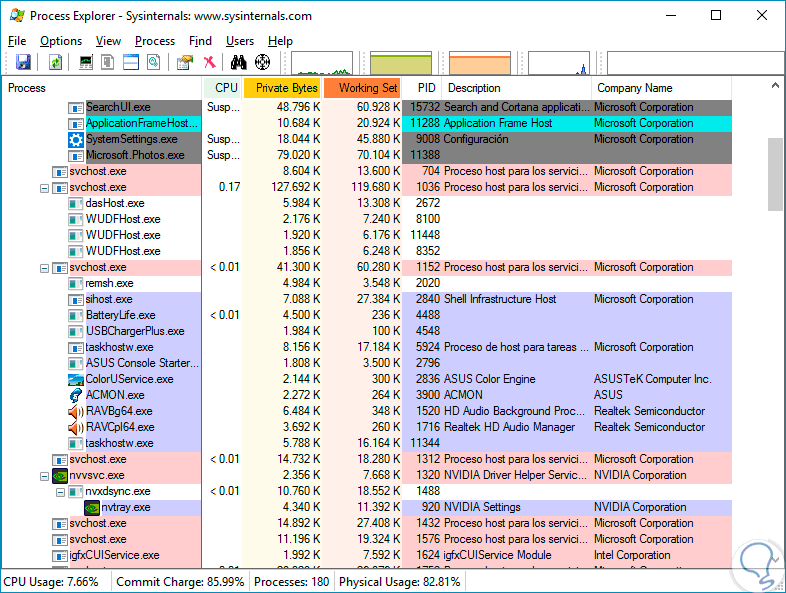Collapse the nvvsvc.exe process tree

tap(45, 475)
